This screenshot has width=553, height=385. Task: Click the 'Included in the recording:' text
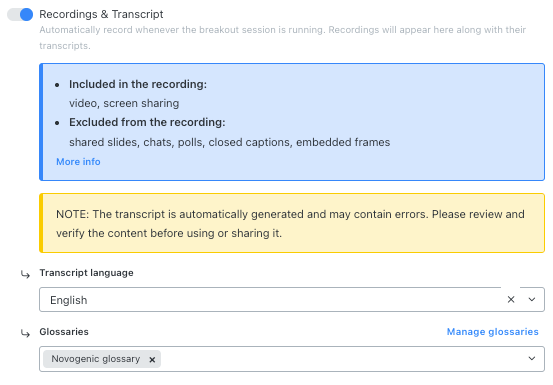pyautogui.click(x=138, y=84)
